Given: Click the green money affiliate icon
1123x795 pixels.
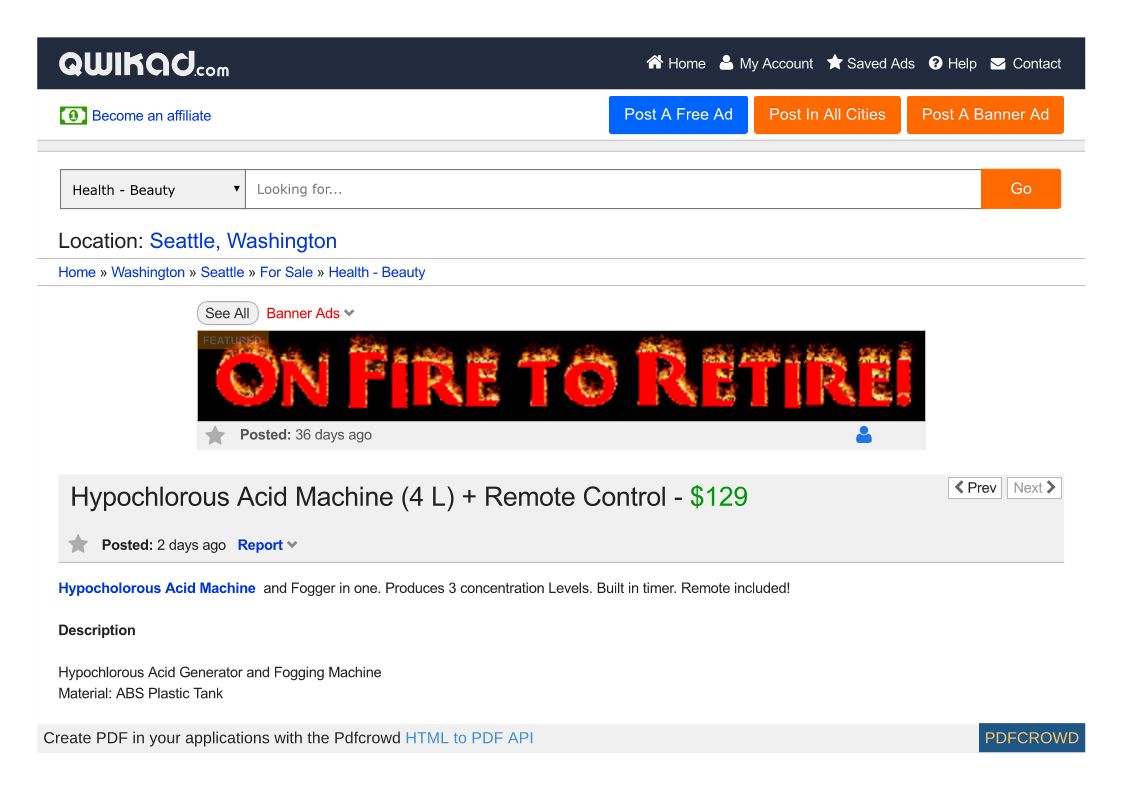Looking at the screenshot, I should point(73,116).
